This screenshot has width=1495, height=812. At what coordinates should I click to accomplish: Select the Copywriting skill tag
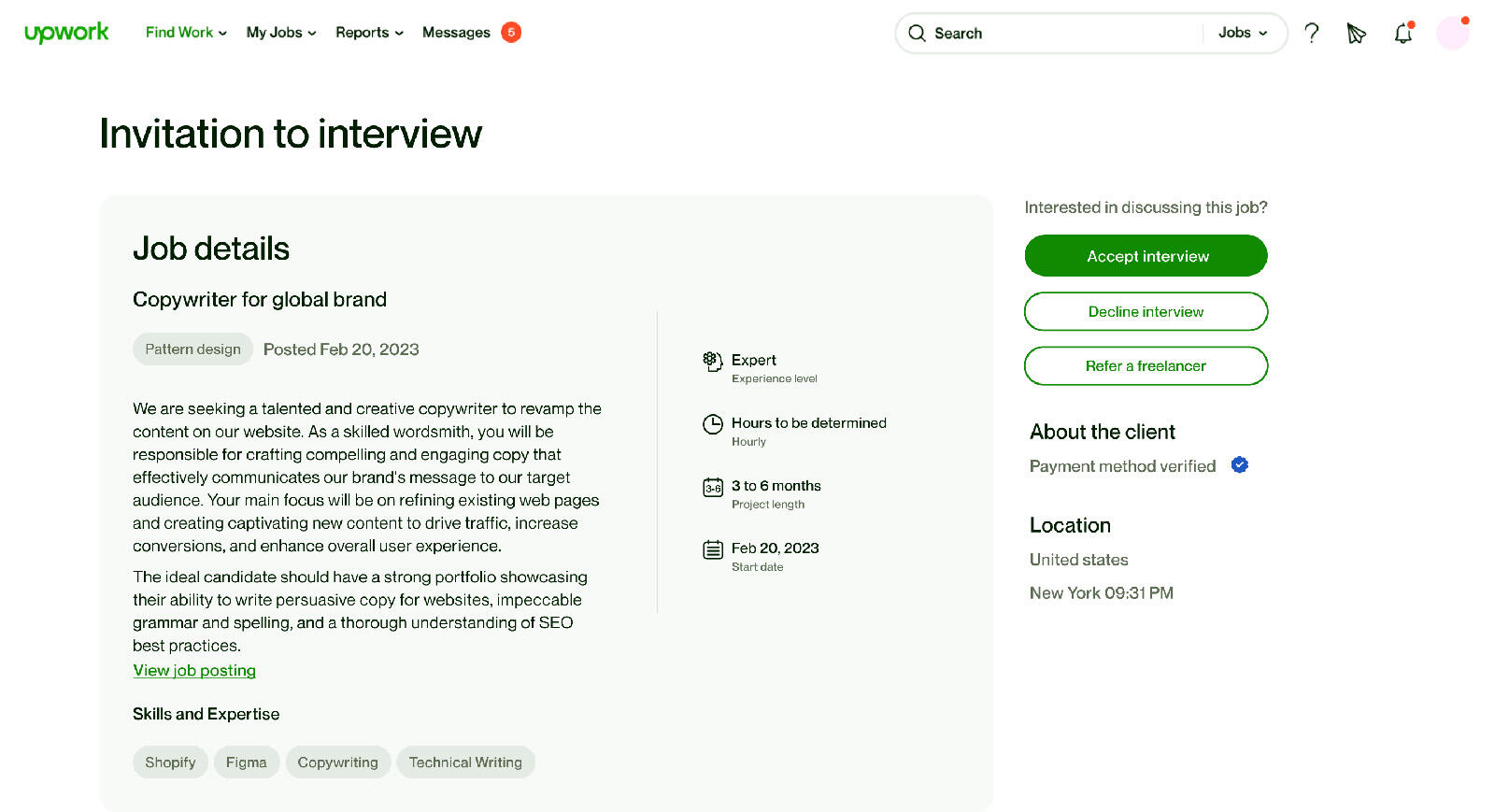(x=338, y=762)
